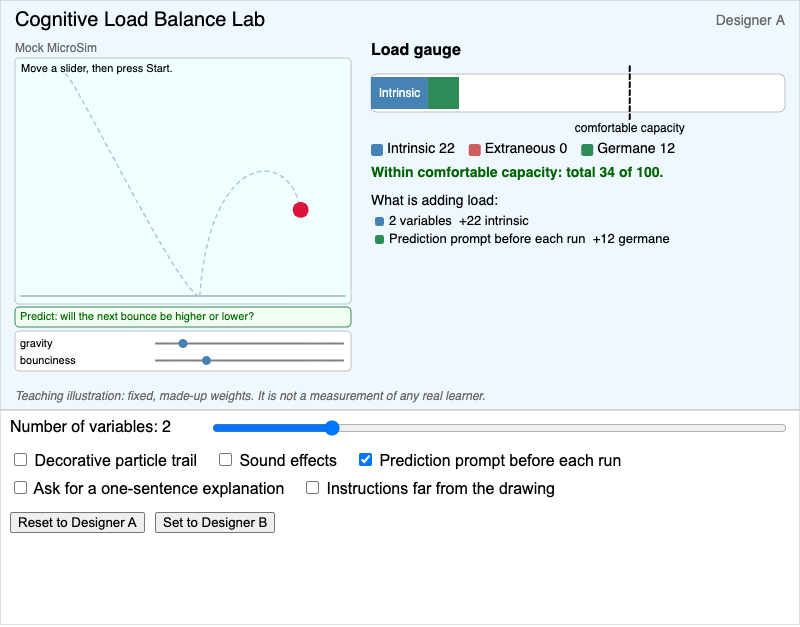800x627 pixels.
Task: Click the red Extraneous 0 legend swatch
Action: 474,149
